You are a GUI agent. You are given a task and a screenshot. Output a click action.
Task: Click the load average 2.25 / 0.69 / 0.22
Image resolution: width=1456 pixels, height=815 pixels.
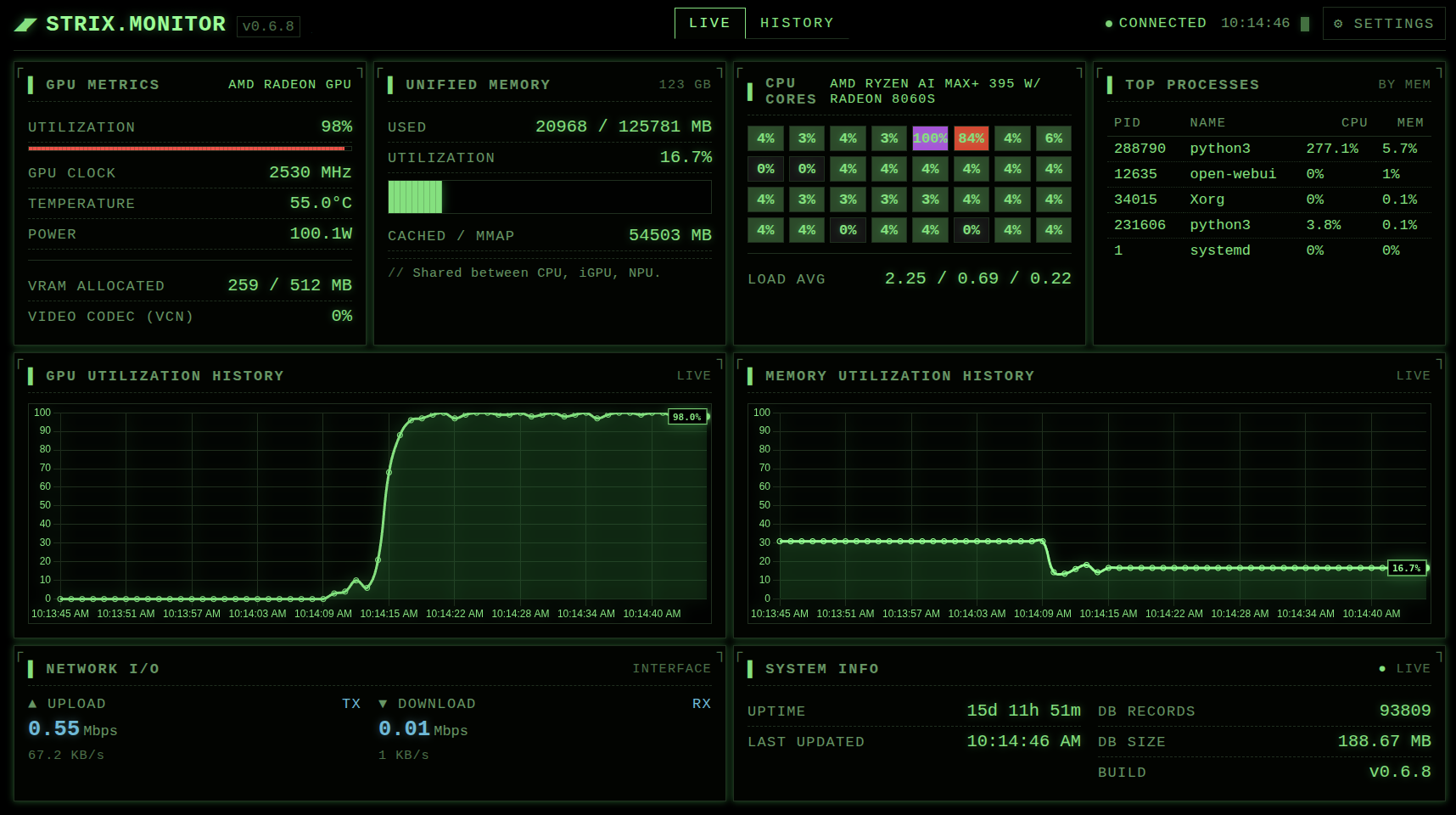(978, 278)
